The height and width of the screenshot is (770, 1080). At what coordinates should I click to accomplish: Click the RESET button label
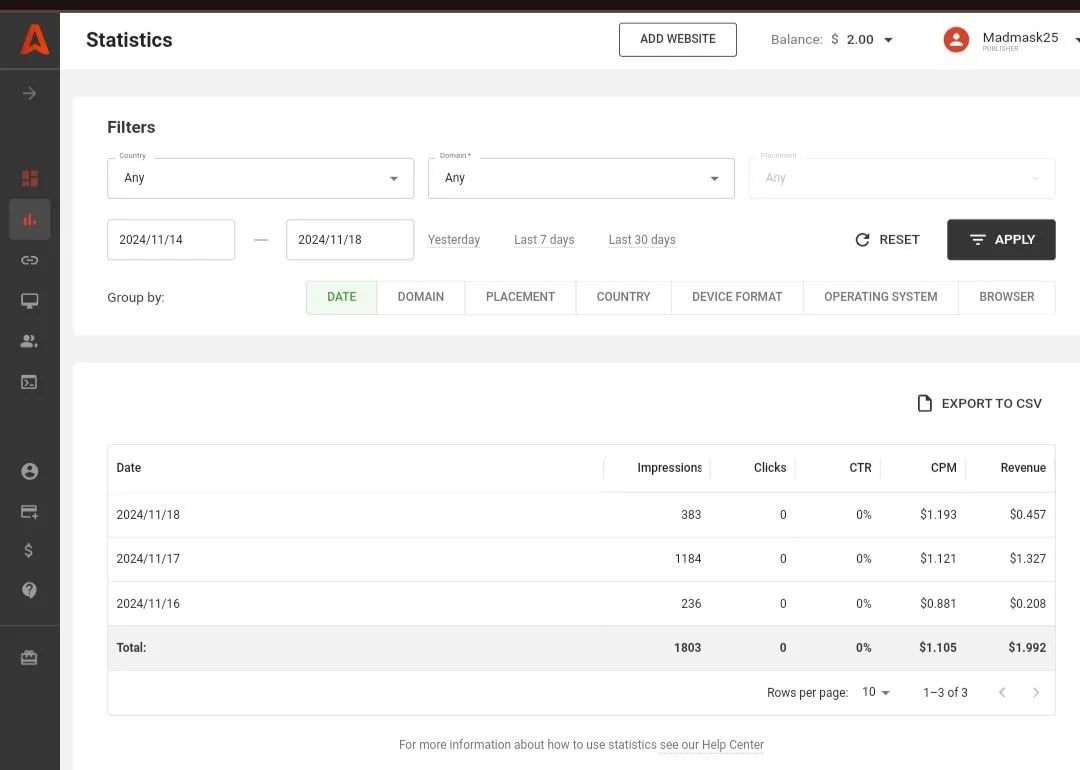click(x=899, y=240)
